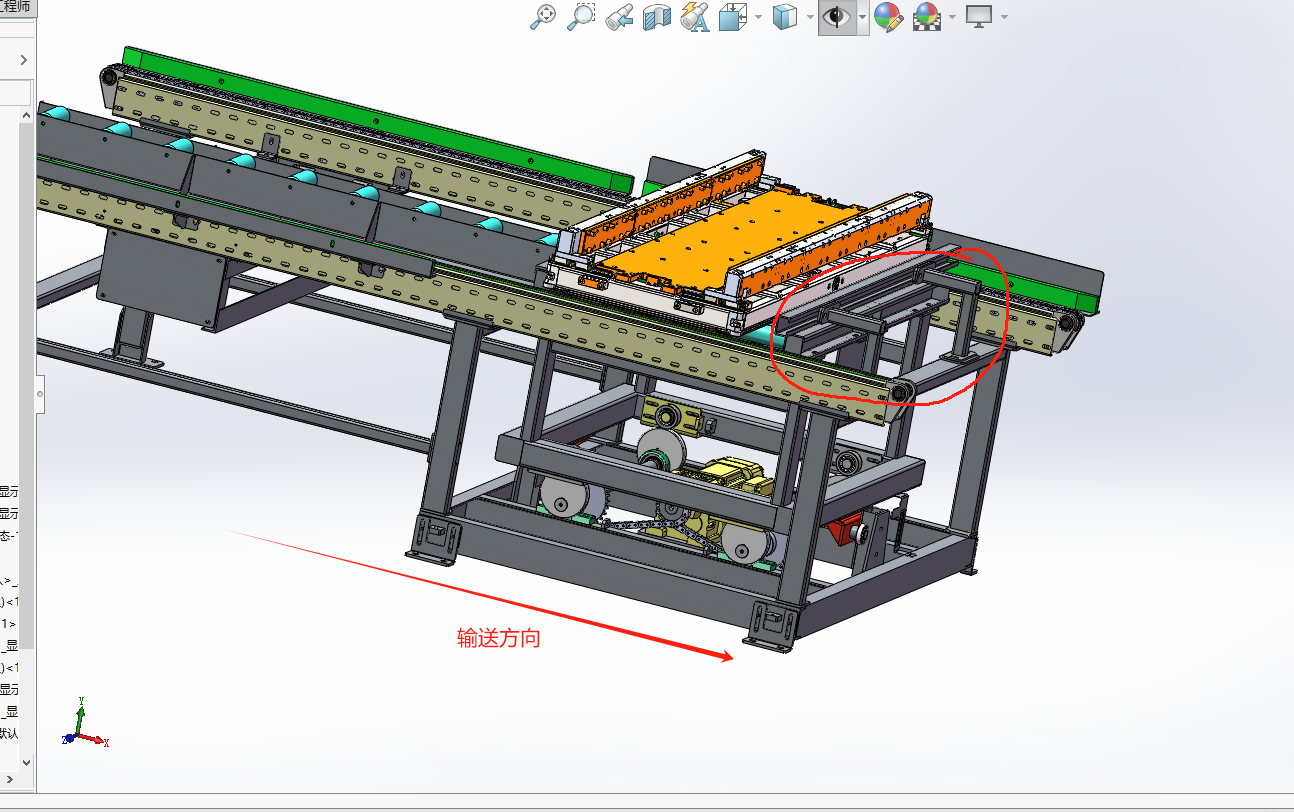Click the View Settings monitor icon

(978, 16)
